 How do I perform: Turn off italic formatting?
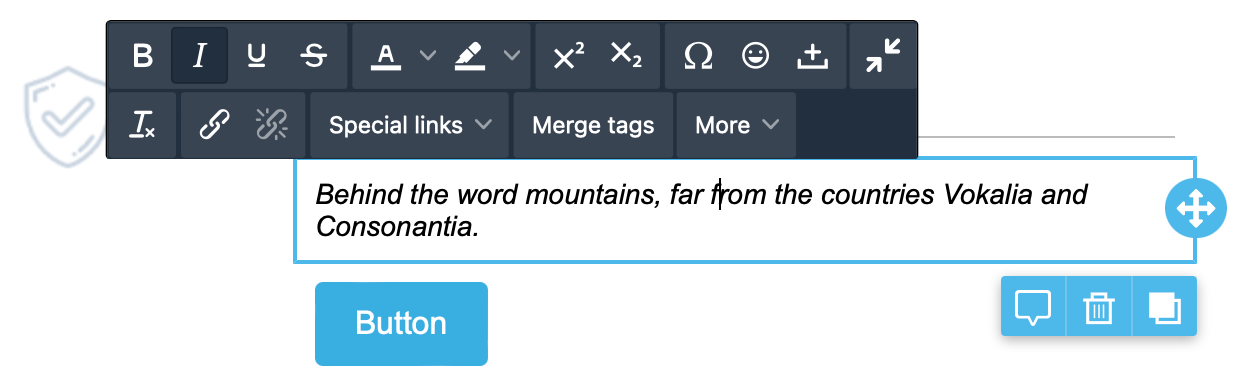click(x=199, y=56)
